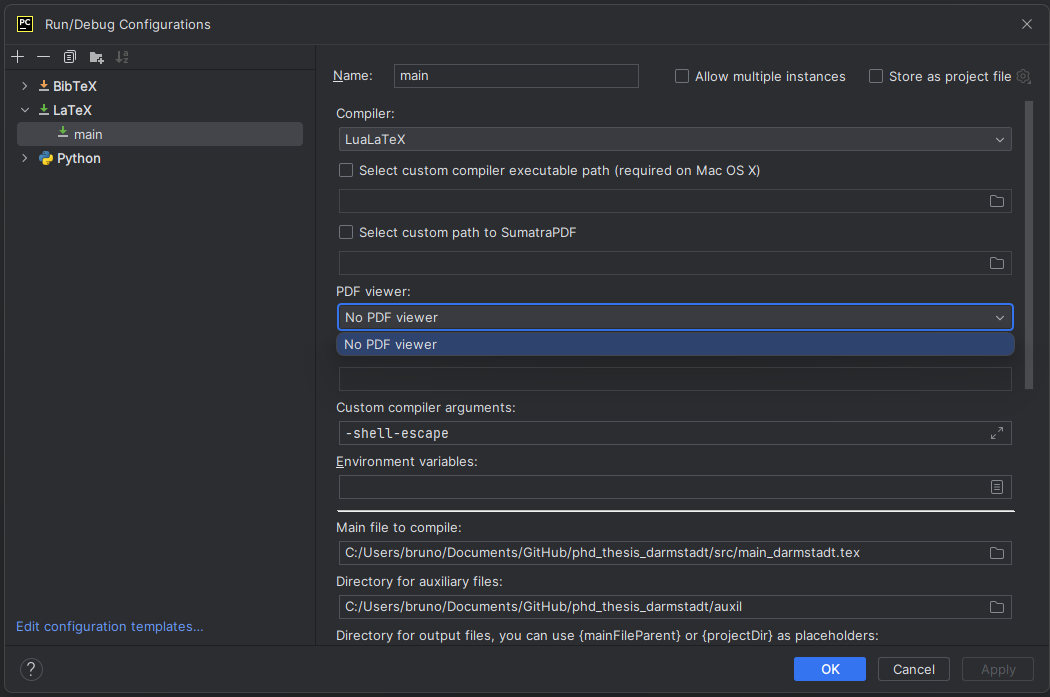1050x697 pixels.
Task: Sort configurations alphabetically
Action: (x=122, y=57)
